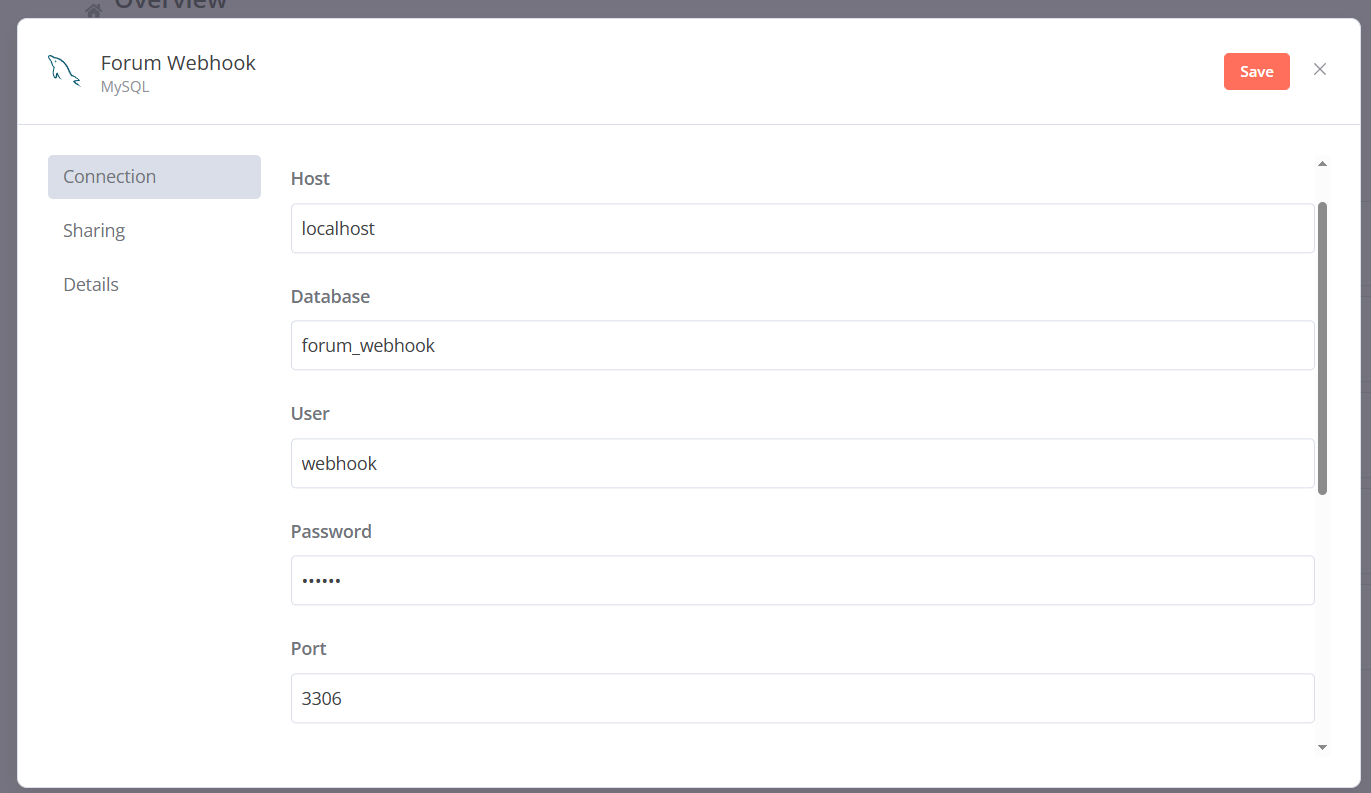Click into the Database field forum_webhook
Image resolution: width=1371 pixels, height=793 pixels.
[x=802, y=346]
